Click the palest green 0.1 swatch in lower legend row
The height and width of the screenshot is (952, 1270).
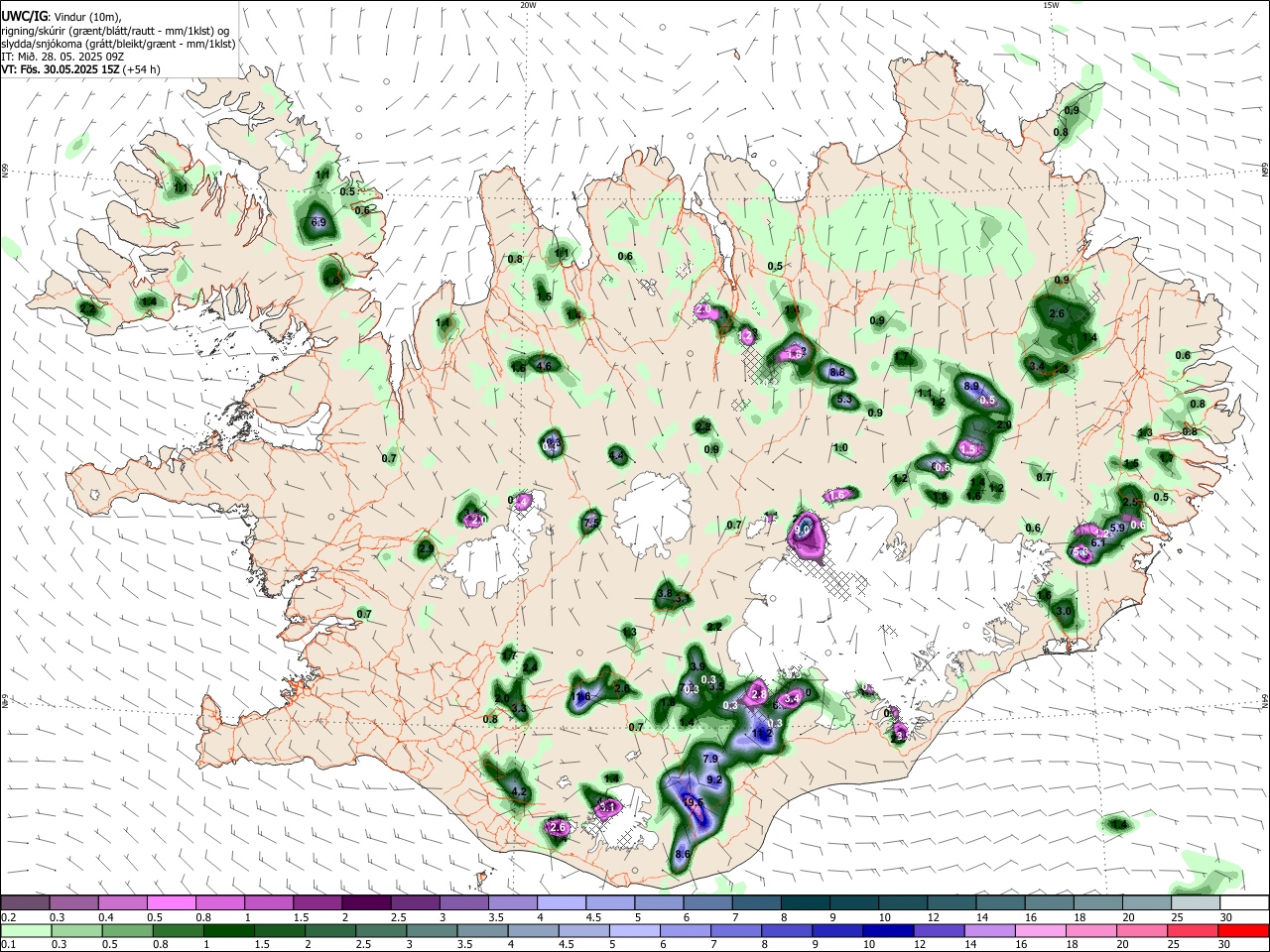[26, 931]
